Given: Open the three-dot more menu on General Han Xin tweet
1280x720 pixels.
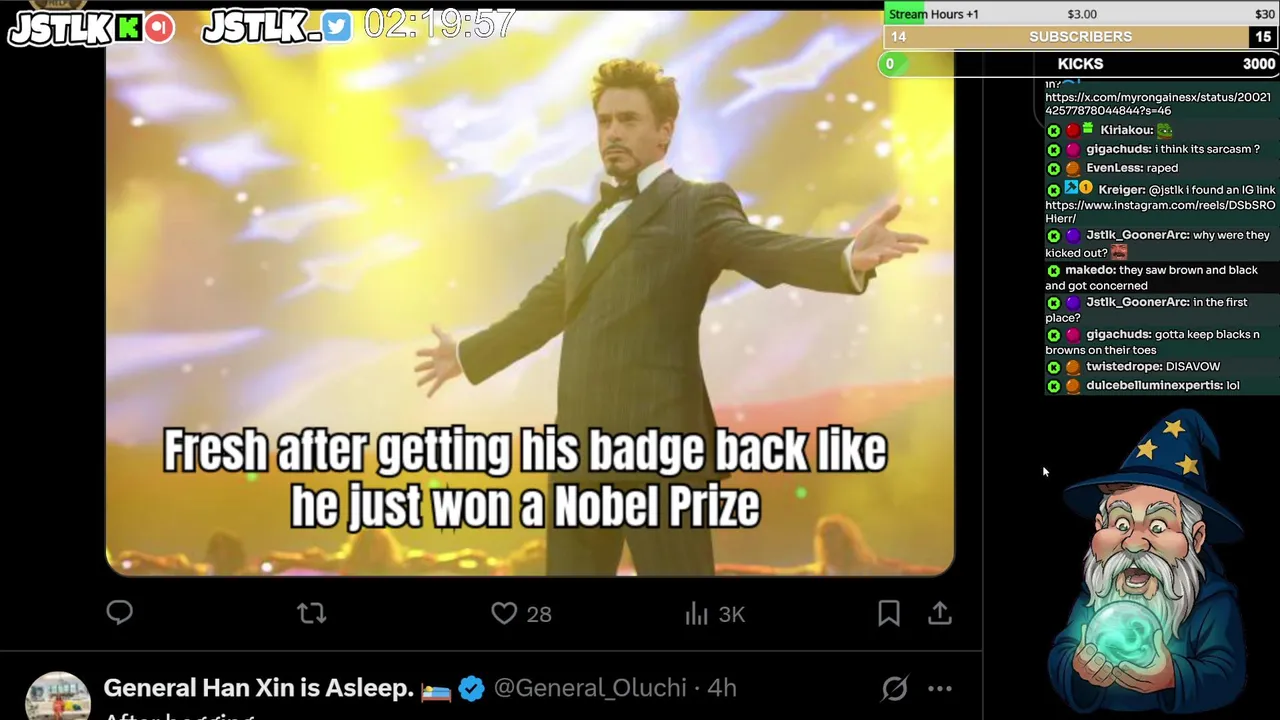Looking at the screenshot, I should (x=940, y=688).
